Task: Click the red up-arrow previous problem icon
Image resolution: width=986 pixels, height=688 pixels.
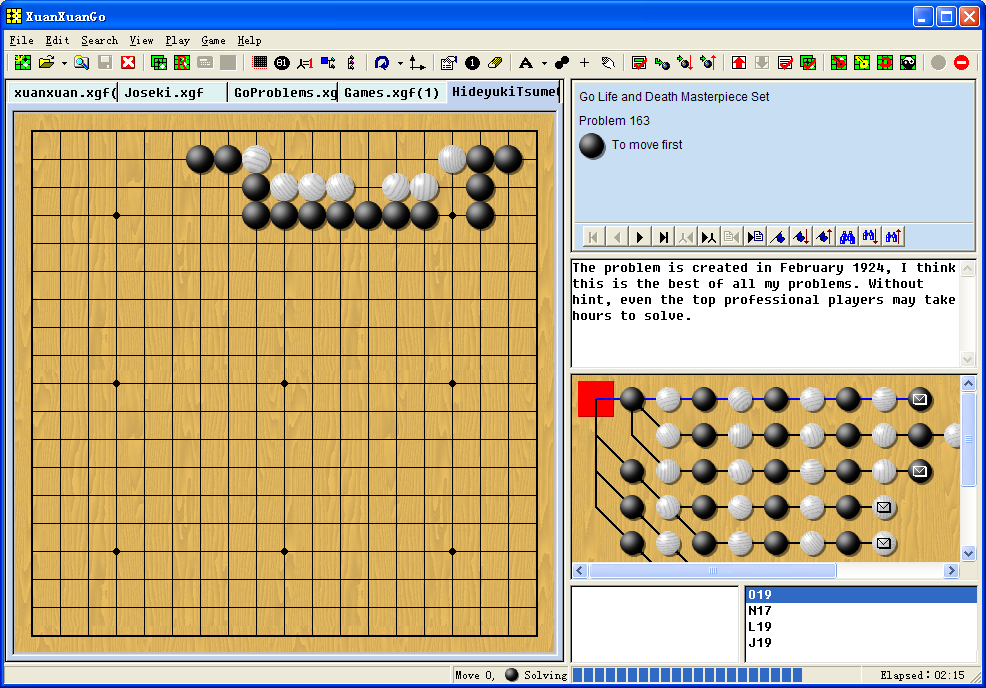Action: (x=739, y=62)
